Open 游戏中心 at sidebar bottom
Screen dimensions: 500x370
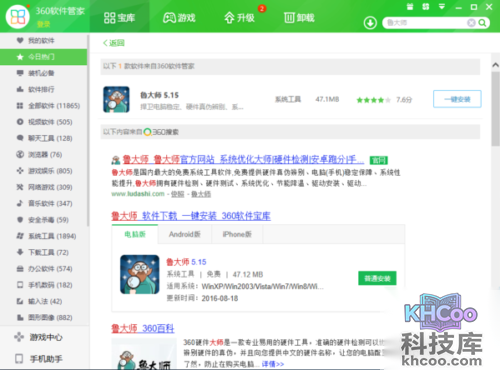tap(38, 337)
